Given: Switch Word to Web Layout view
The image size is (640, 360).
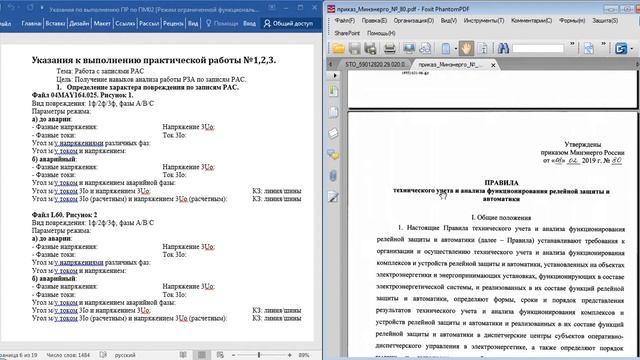Looking at the screenshot, I should [x=220, y=355].
